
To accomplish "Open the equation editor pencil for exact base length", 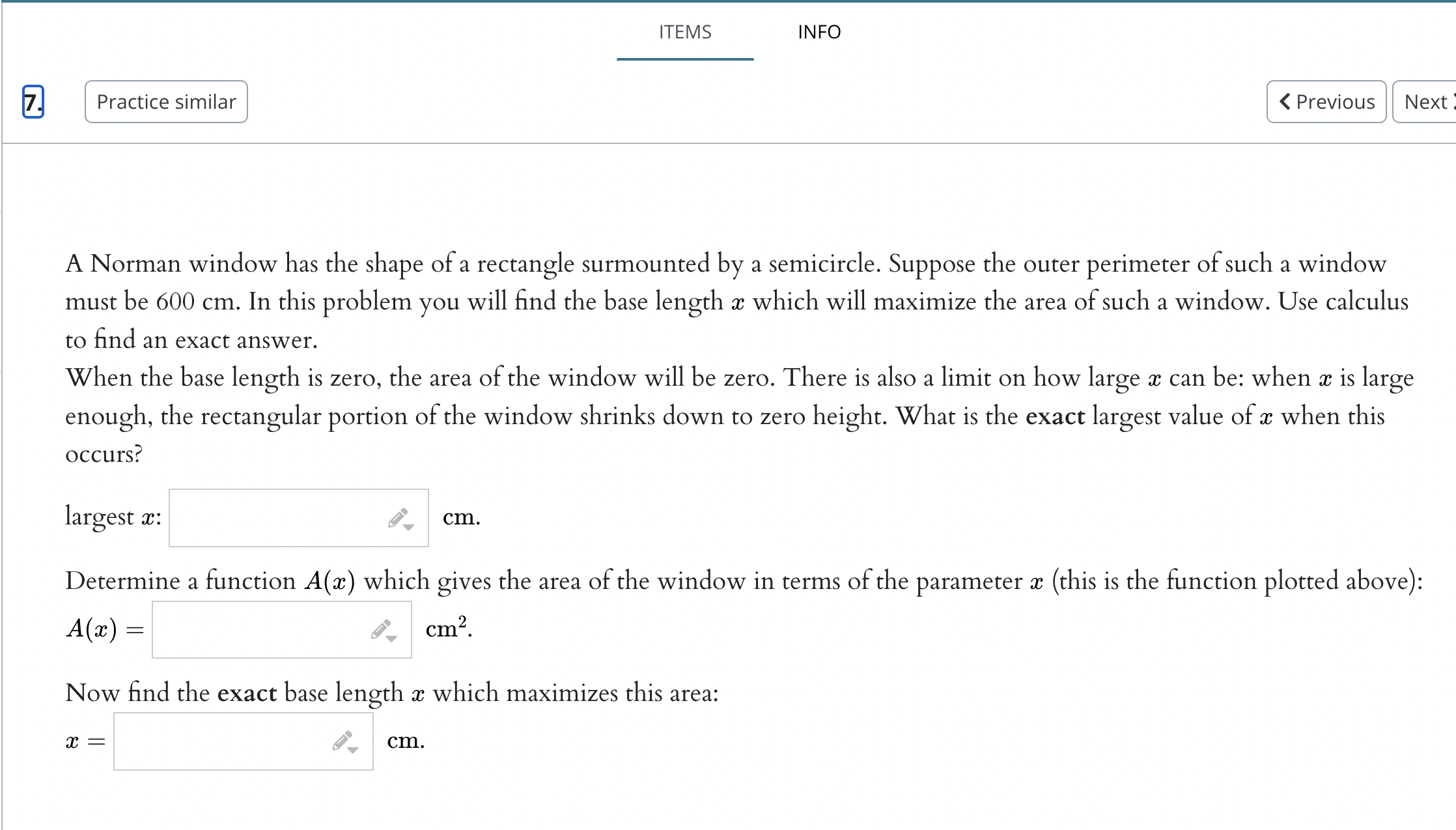I will pyautogui.click(x=342, y=741).
